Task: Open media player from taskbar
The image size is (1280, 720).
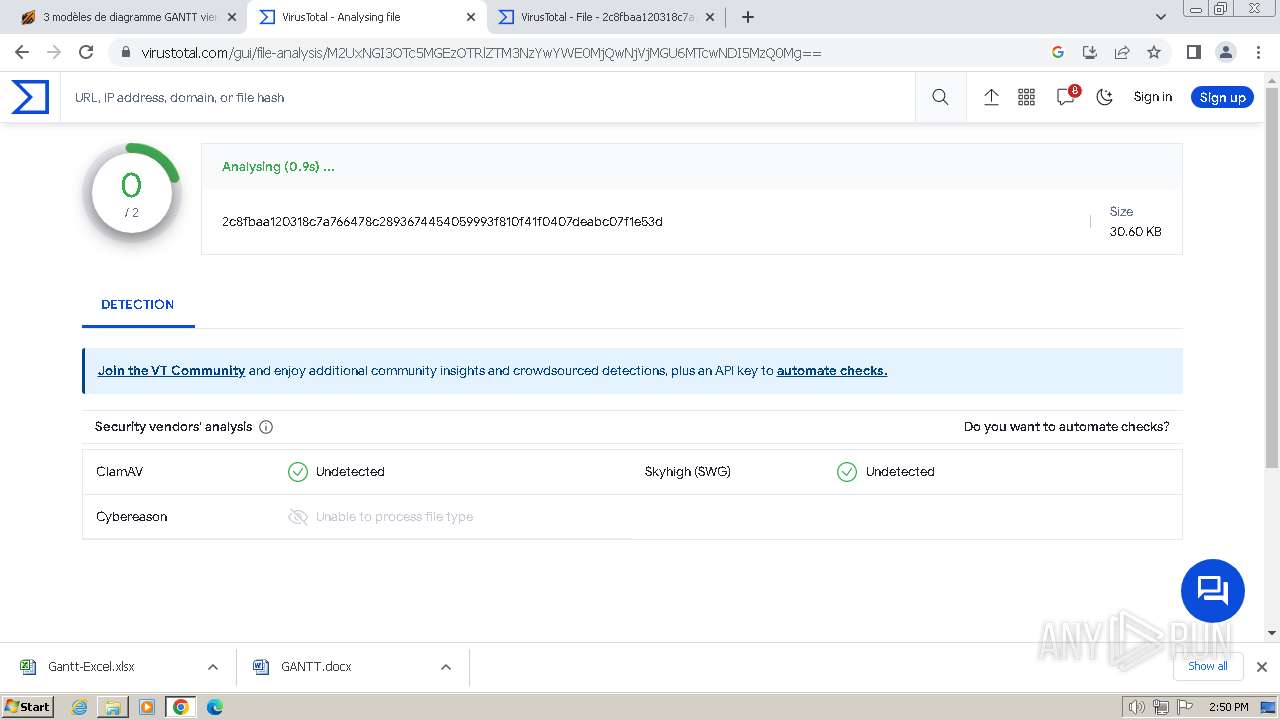Action: [147, 707]
